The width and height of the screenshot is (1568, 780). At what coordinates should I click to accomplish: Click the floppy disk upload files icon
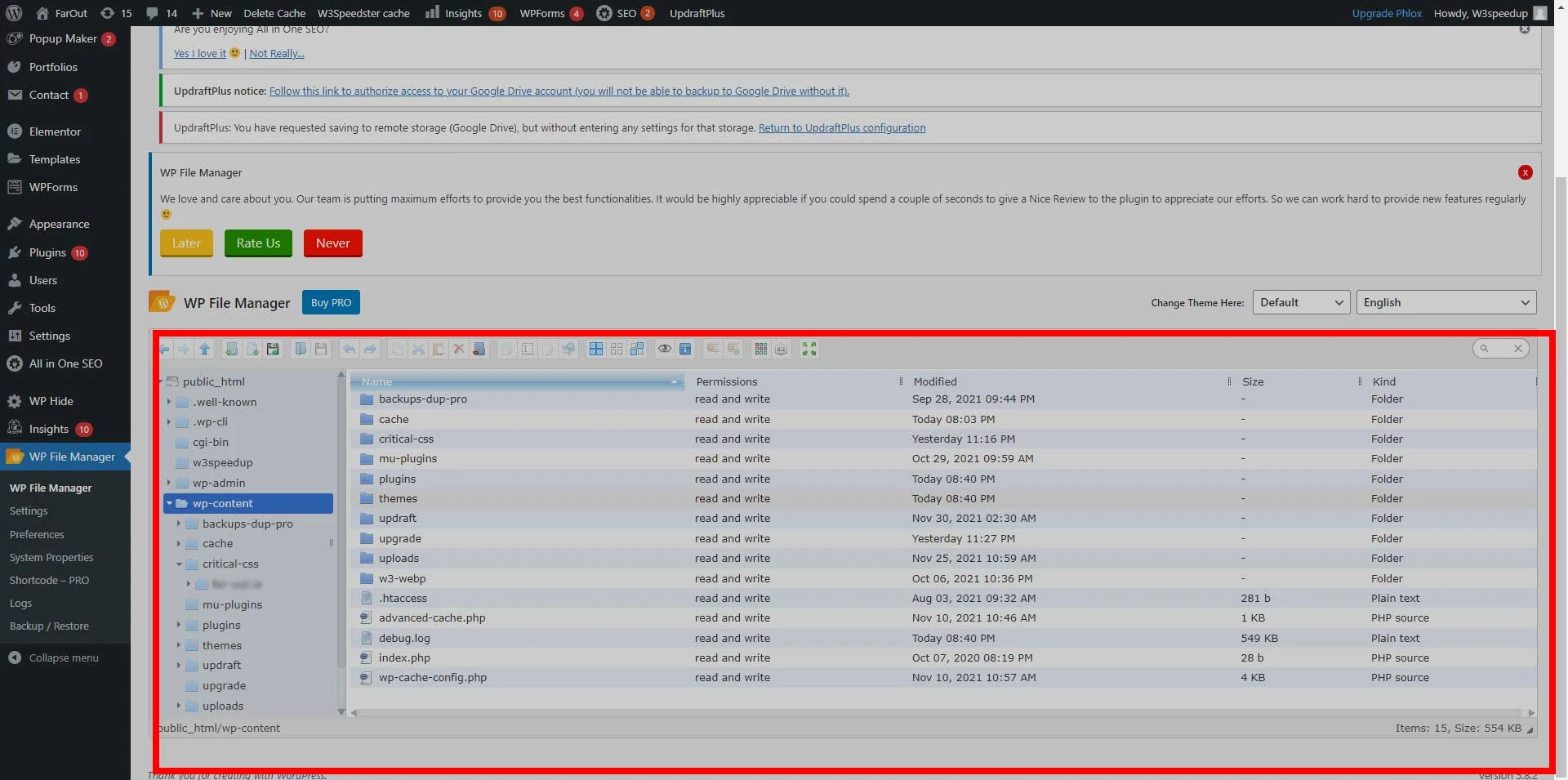[x=273, y=350]
